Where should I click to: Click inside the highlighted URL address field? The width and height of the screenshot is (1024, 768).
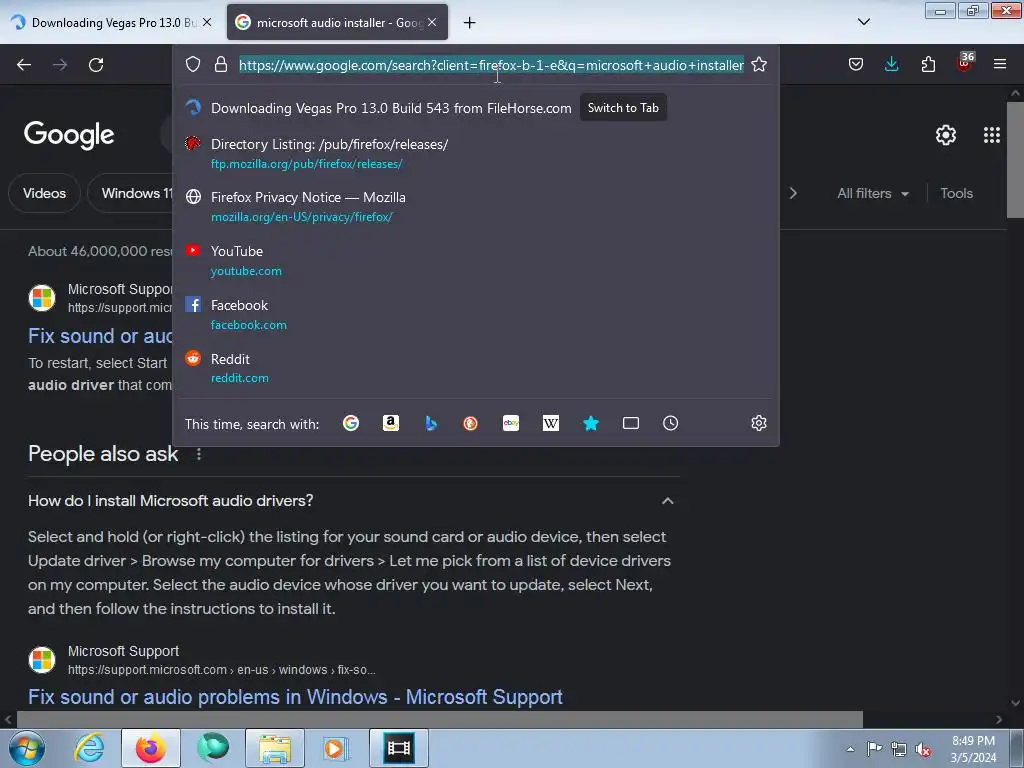491,65
